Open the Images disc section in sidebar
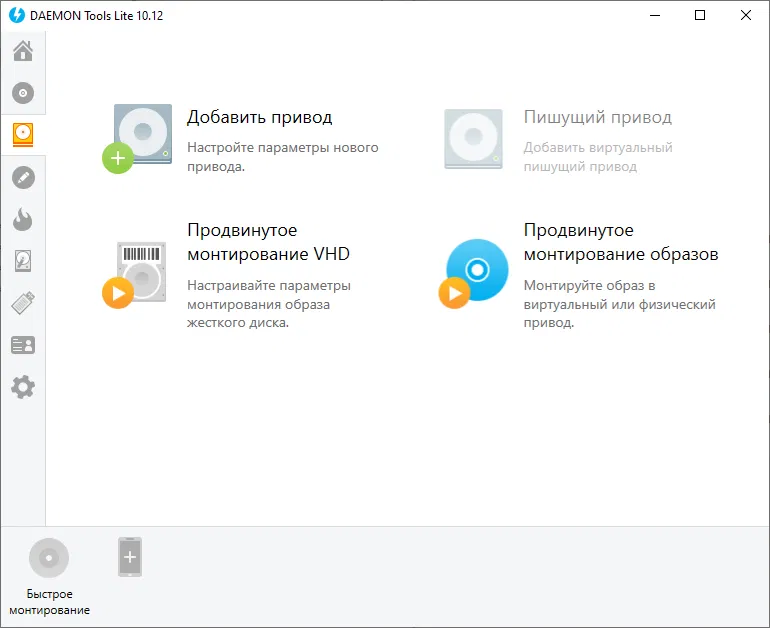This screenshot has width=770, height=628. tap(23, 93)
